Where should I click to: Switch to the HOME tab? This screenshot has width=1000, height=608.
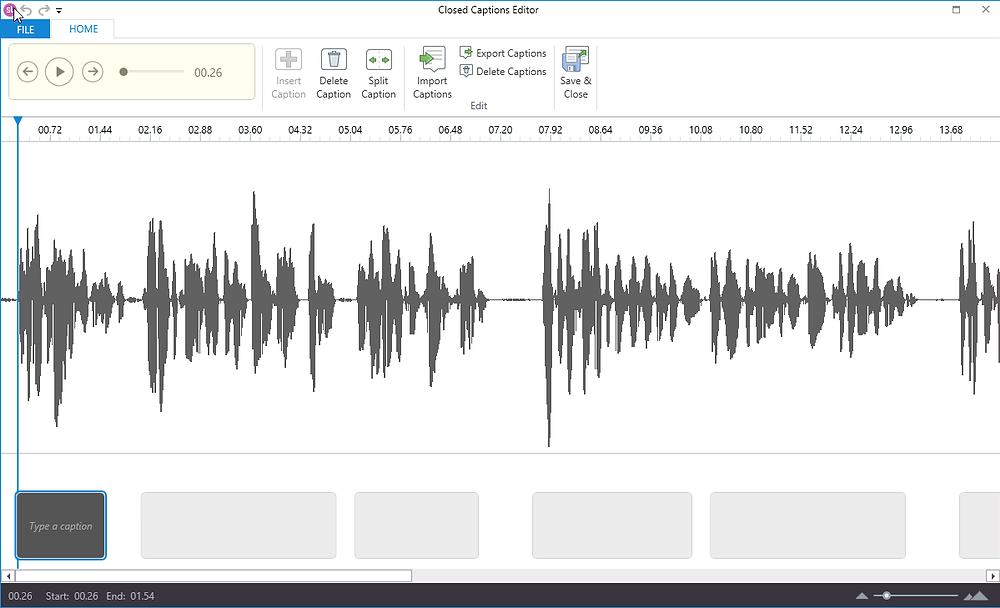(x=84, y=29)
